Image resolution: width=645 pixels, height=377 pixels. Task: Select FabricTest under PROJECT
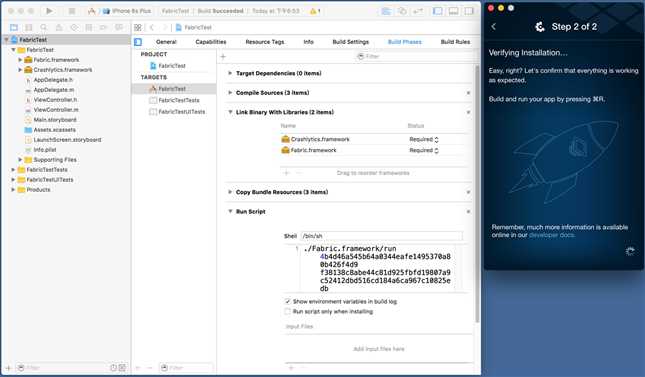(x=172, y=66)
